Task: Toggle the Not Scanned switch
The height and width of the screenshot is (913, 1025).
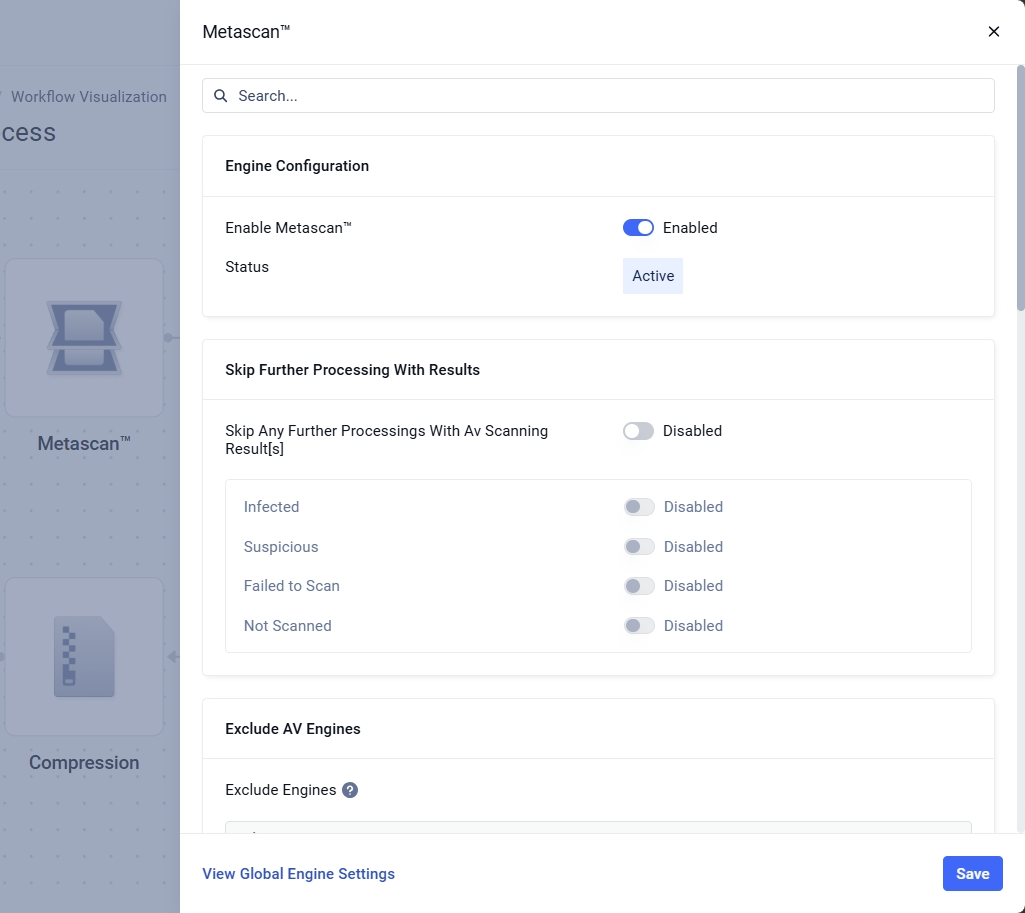Action: (x=639, y=625)
